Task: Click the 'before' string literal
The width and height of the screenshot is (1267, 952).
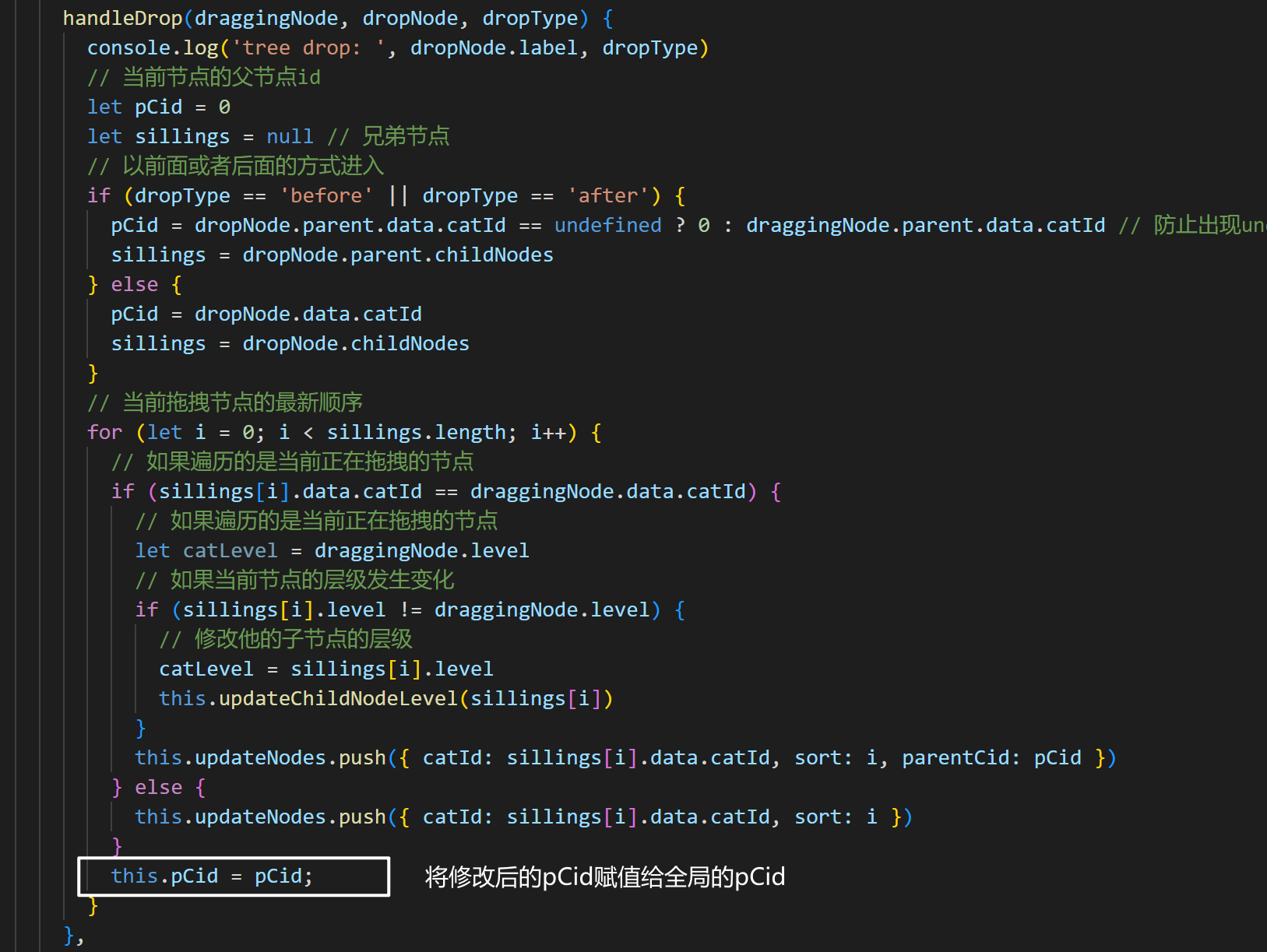Action: (x=326, y=195)
